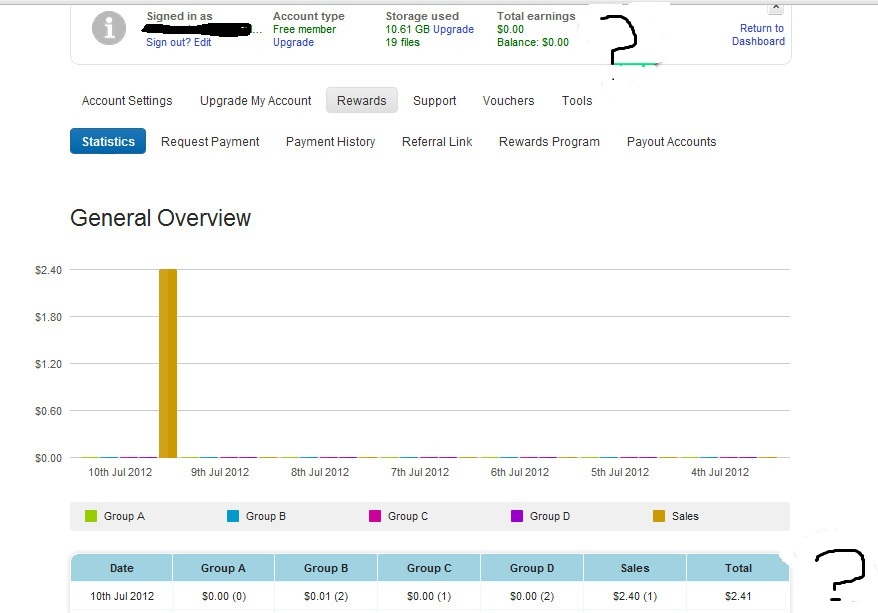Open the Support tab

click(435, 101)
